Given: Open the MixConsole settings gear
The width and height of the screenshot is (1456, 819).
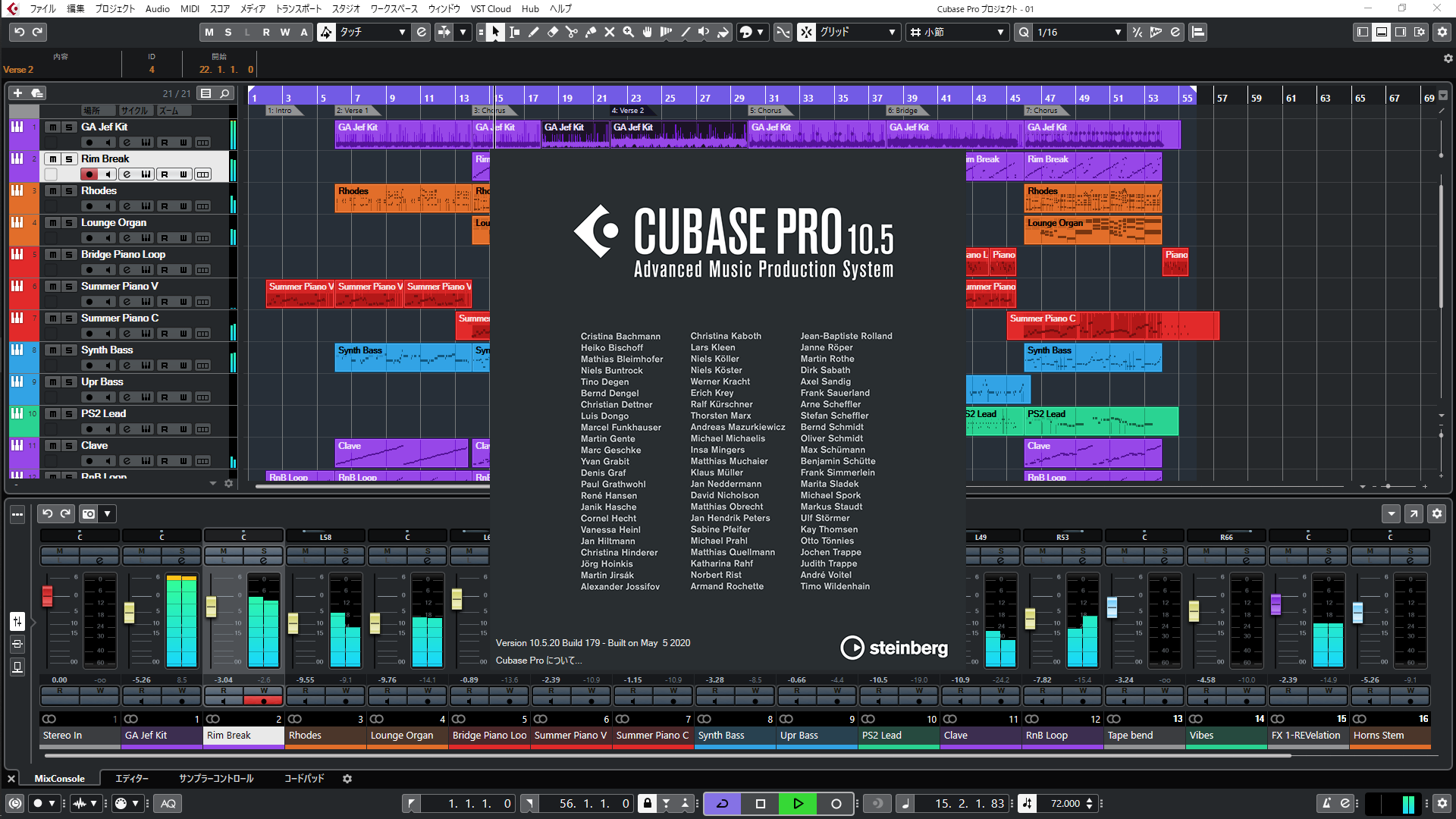Looking at the screenshot, I should (1436, 513).
